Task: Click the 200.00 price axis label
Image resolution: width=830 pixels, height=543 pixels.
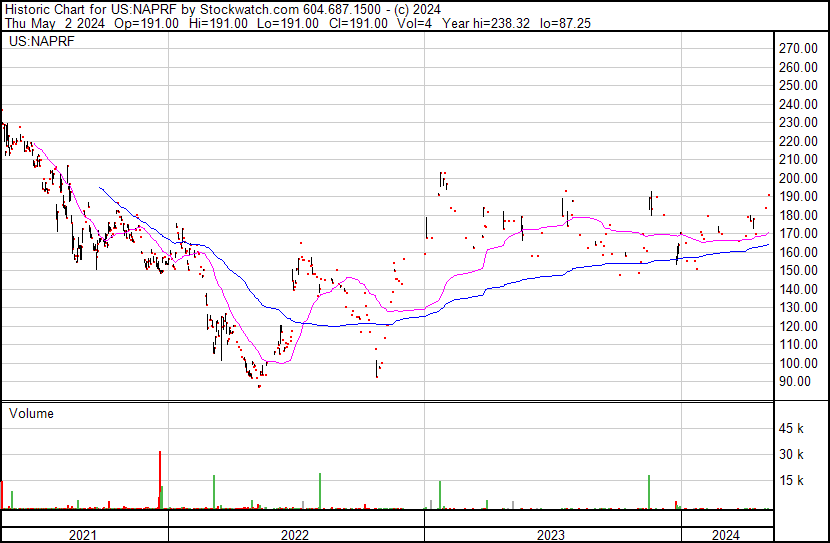Action: point(798,178)
